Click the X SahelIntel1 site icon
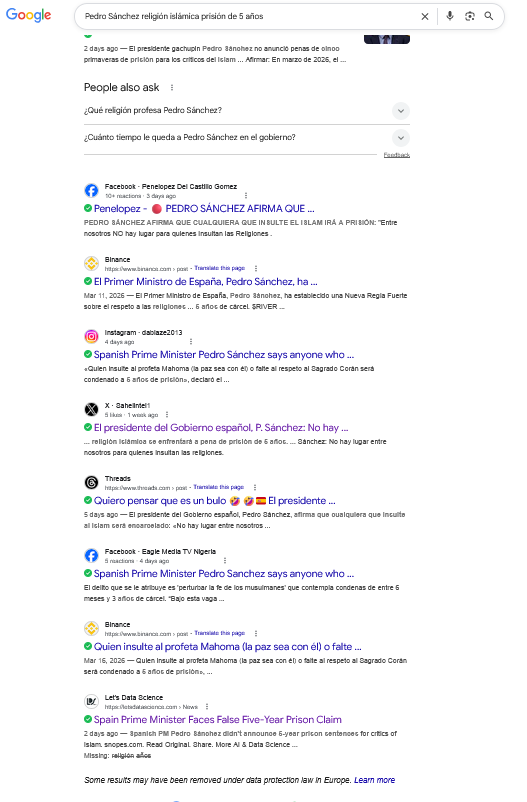This screenshot has width=527, height=802. pos(92,410)
